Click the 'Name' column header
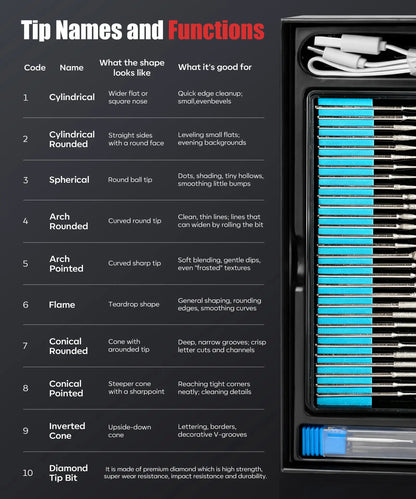The image size is (416, 499). click(x=72, y=68)
